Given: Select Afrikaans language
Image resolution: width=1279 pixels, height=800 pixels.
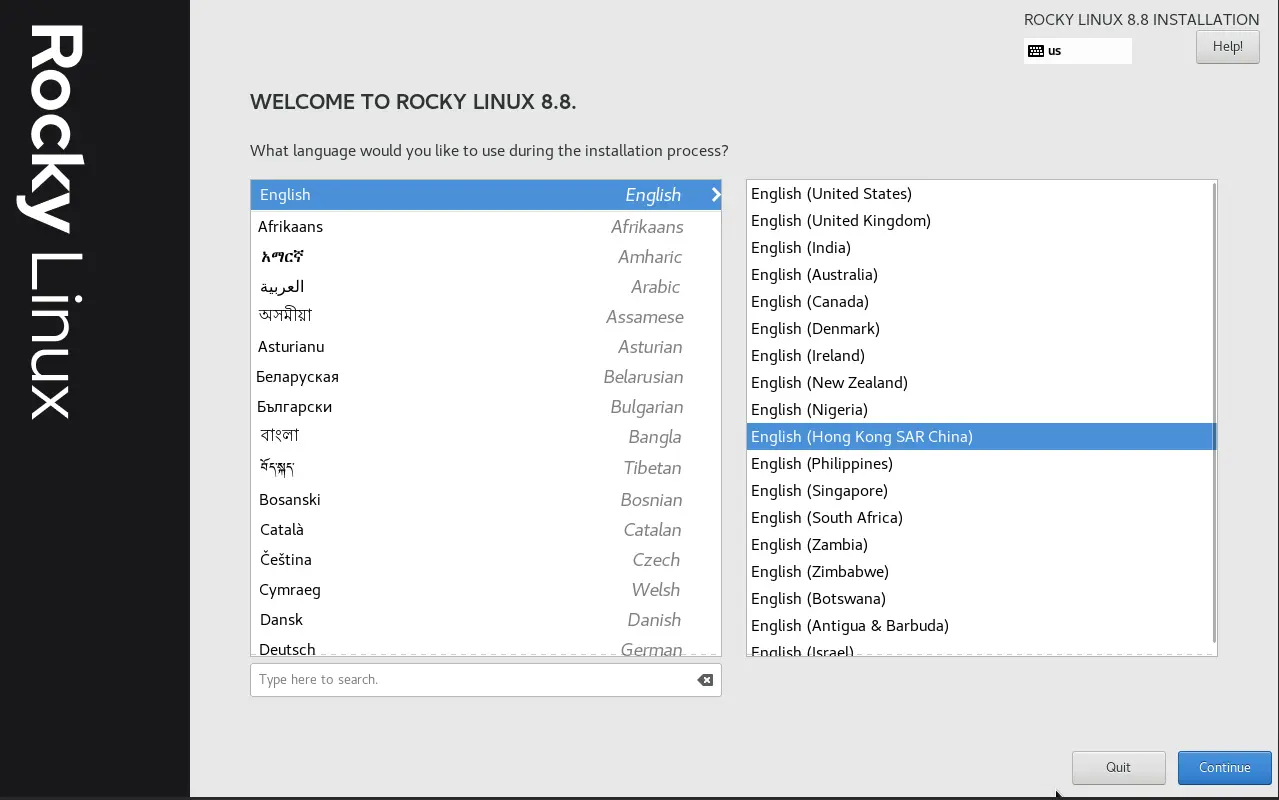Looking at the screenshot, I should coord(486,227).
